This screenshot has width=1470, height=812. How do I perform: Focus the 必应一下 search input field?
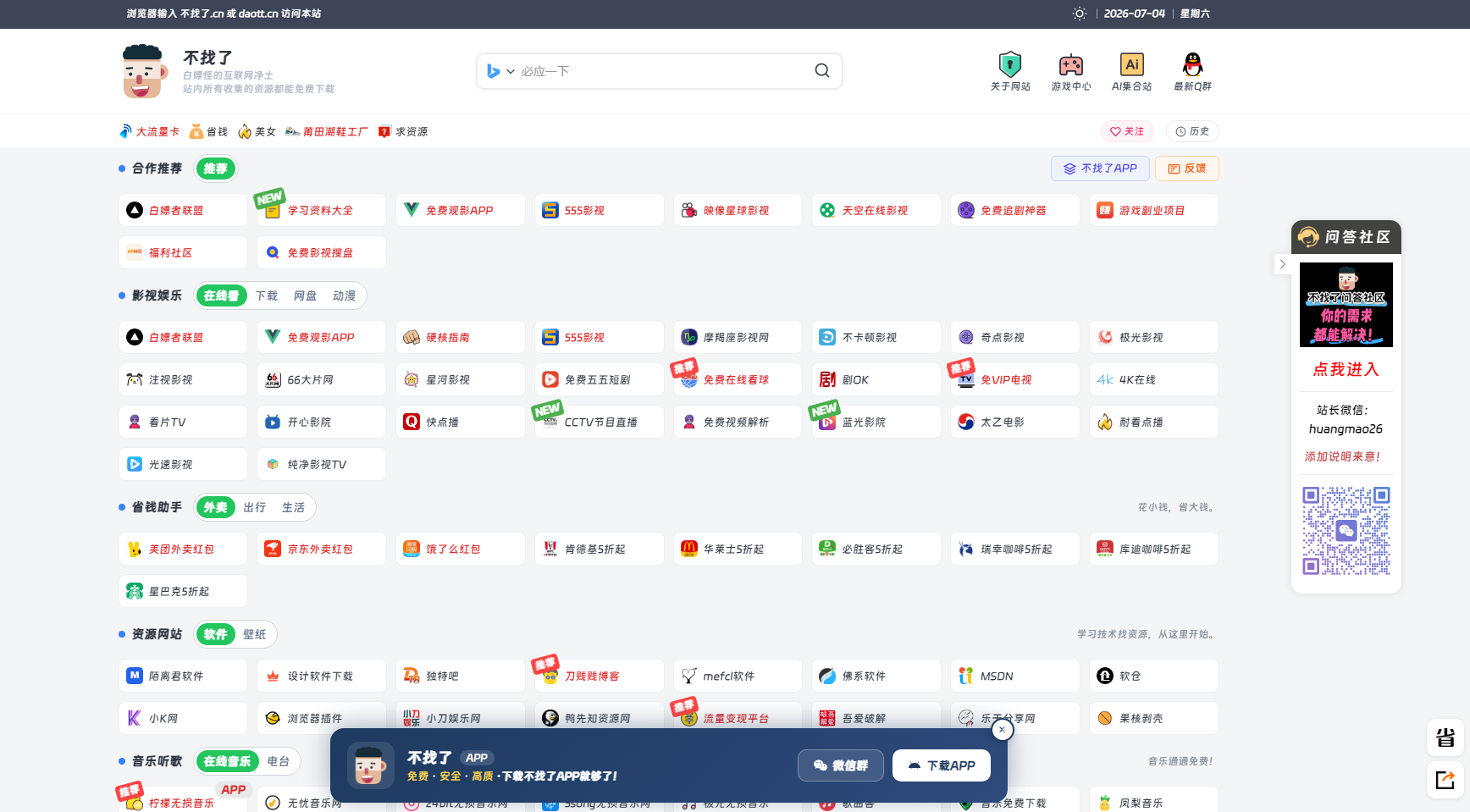(x=662, y=71)
